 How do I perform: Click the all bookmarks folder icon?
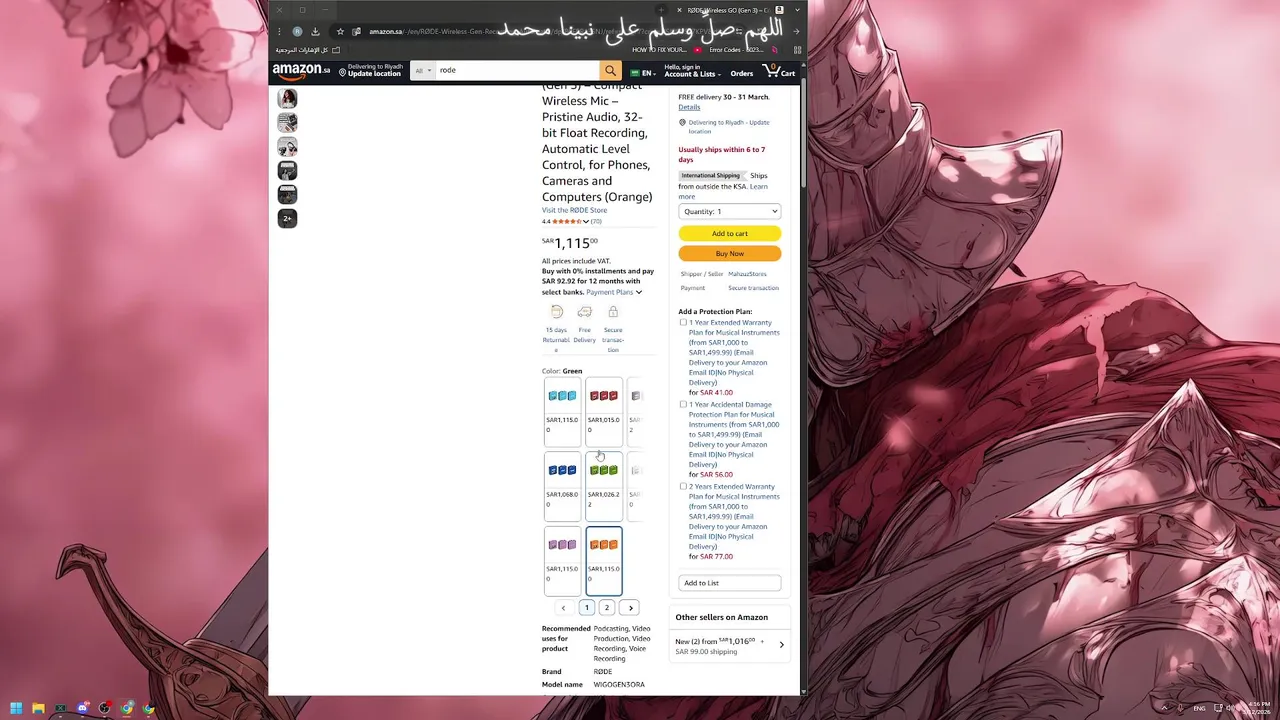[336, 50]
